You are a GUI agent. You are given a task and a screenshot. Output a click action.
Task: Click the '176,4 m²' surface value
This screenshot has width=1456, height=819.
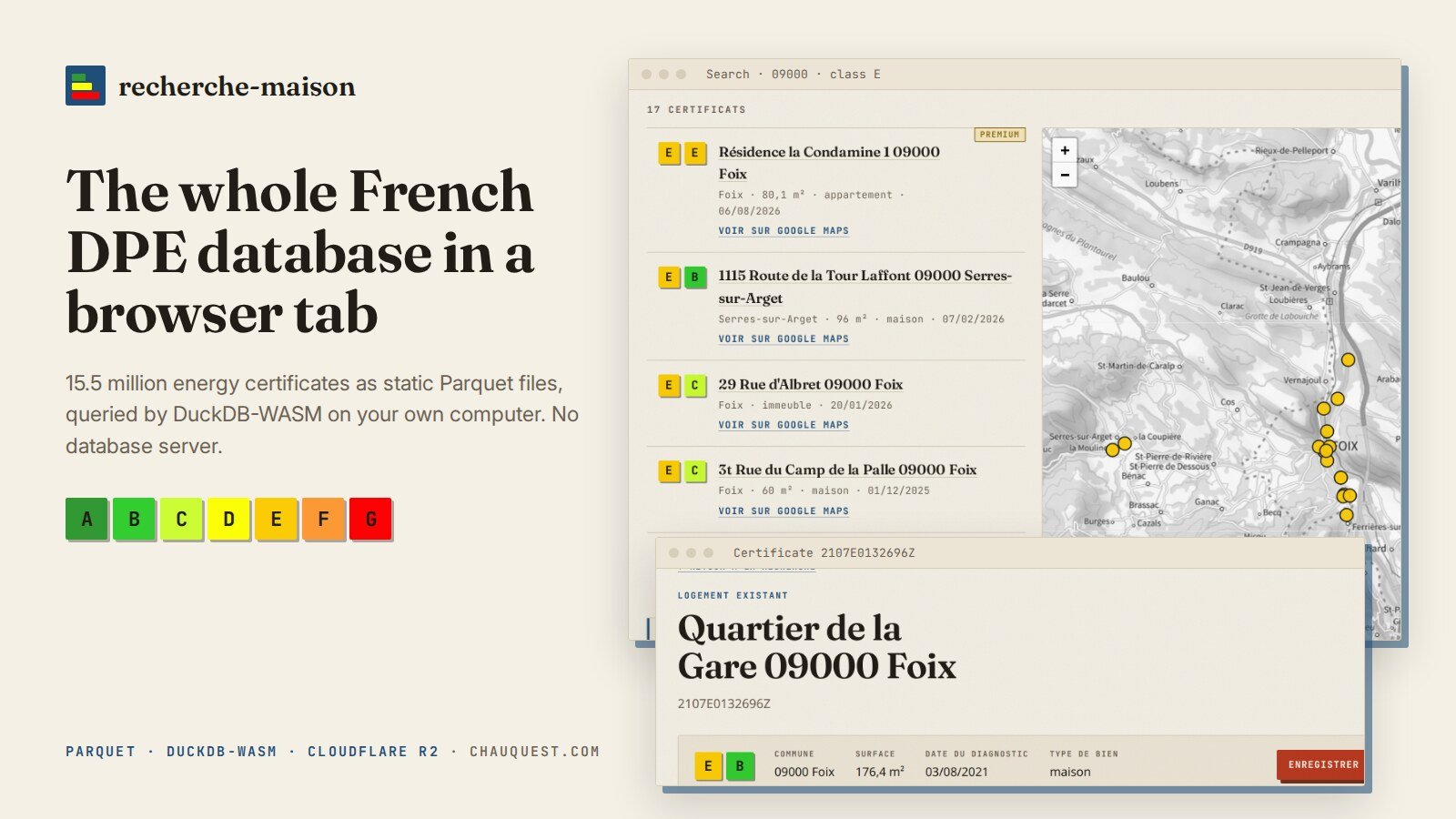(880, 772)
